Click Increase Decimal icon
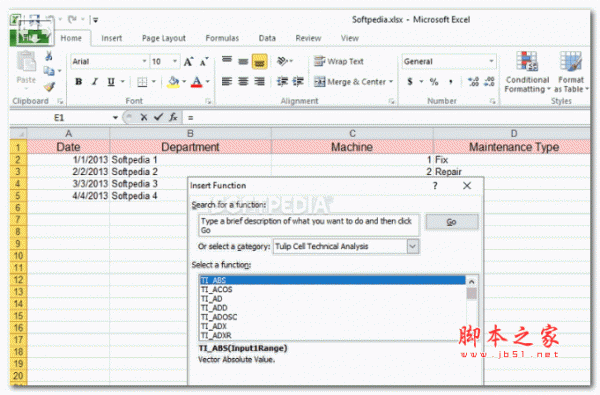600x395 pixels. pos(473,82)
